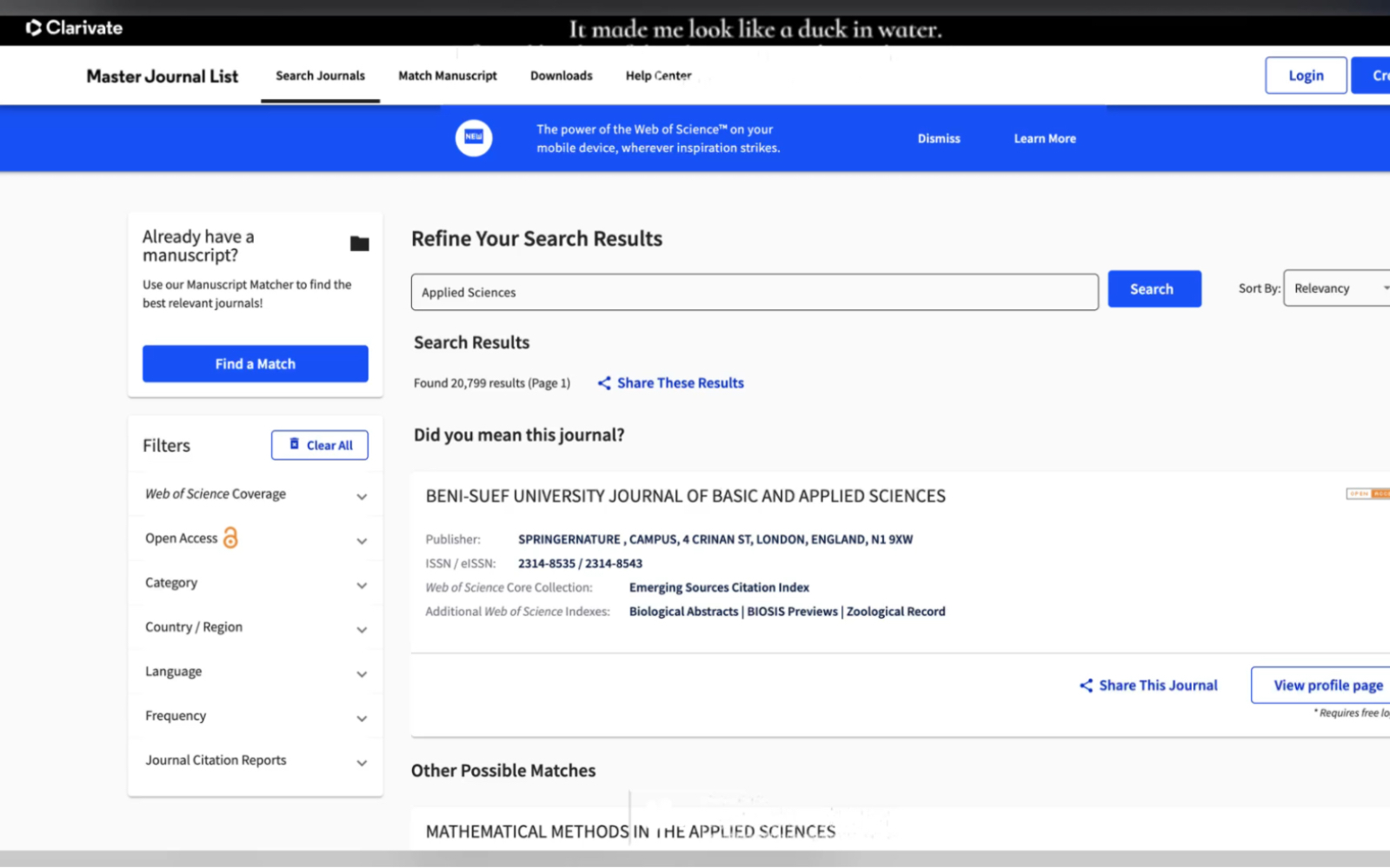Open the Help Center tab

[658, 76]
